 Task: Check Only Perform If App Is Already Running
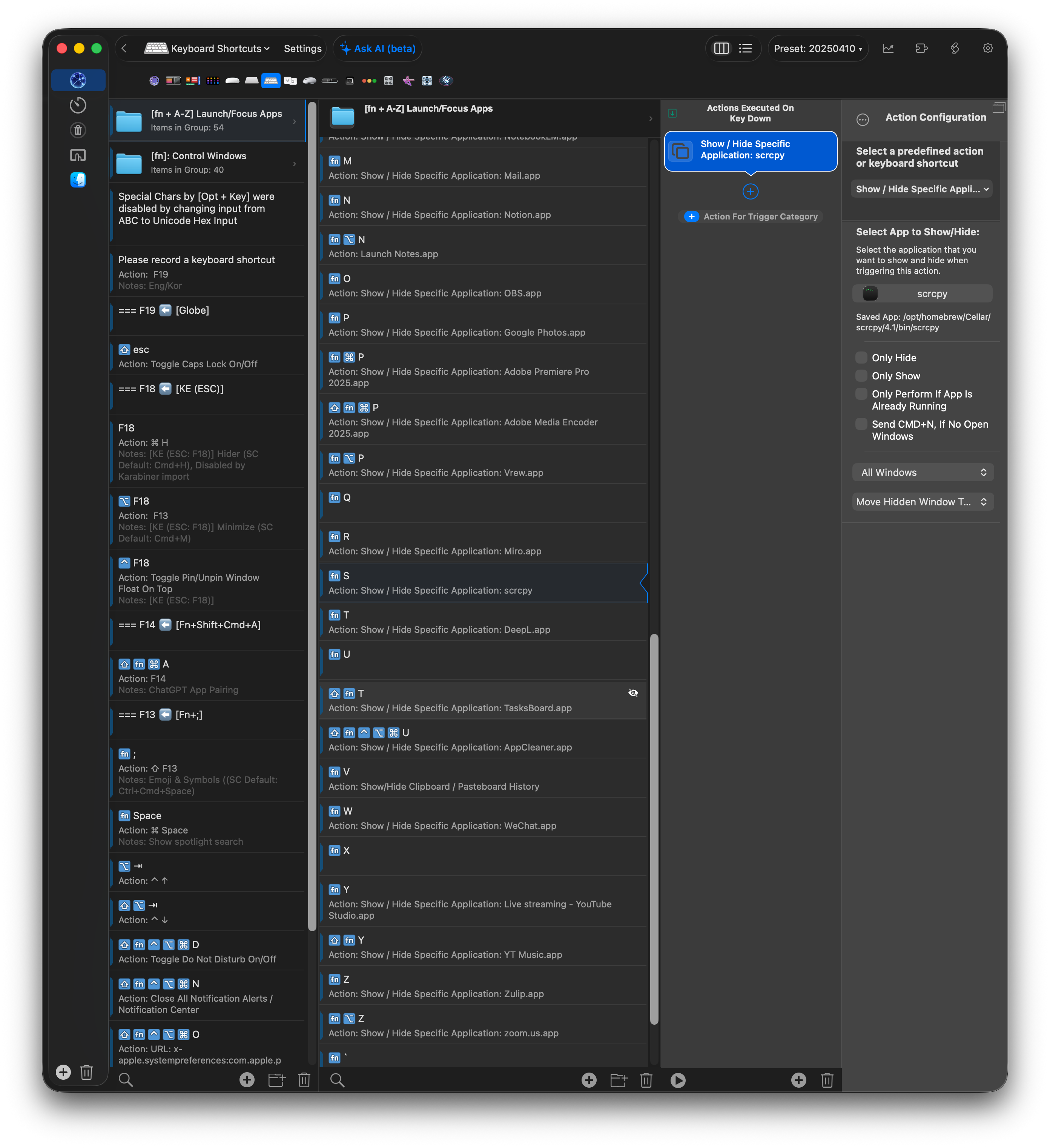tap(861, 394)
